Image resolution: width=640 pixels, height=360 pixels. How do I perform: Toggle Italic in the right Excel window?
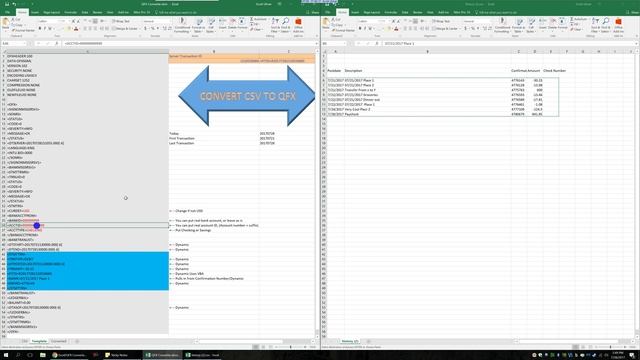pyautogui.click(x=365, y=29)
